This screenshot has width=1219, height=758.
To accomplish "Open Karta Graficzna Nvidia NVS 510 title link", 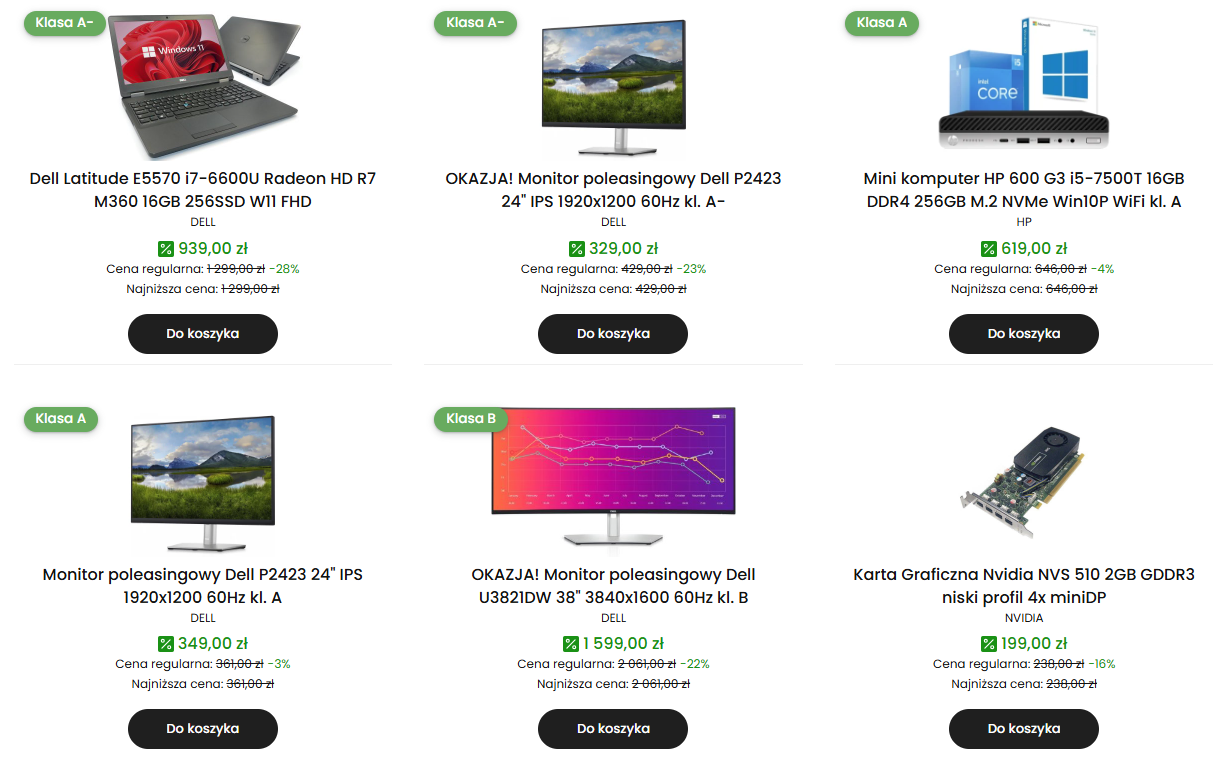I will point(1023,586).
